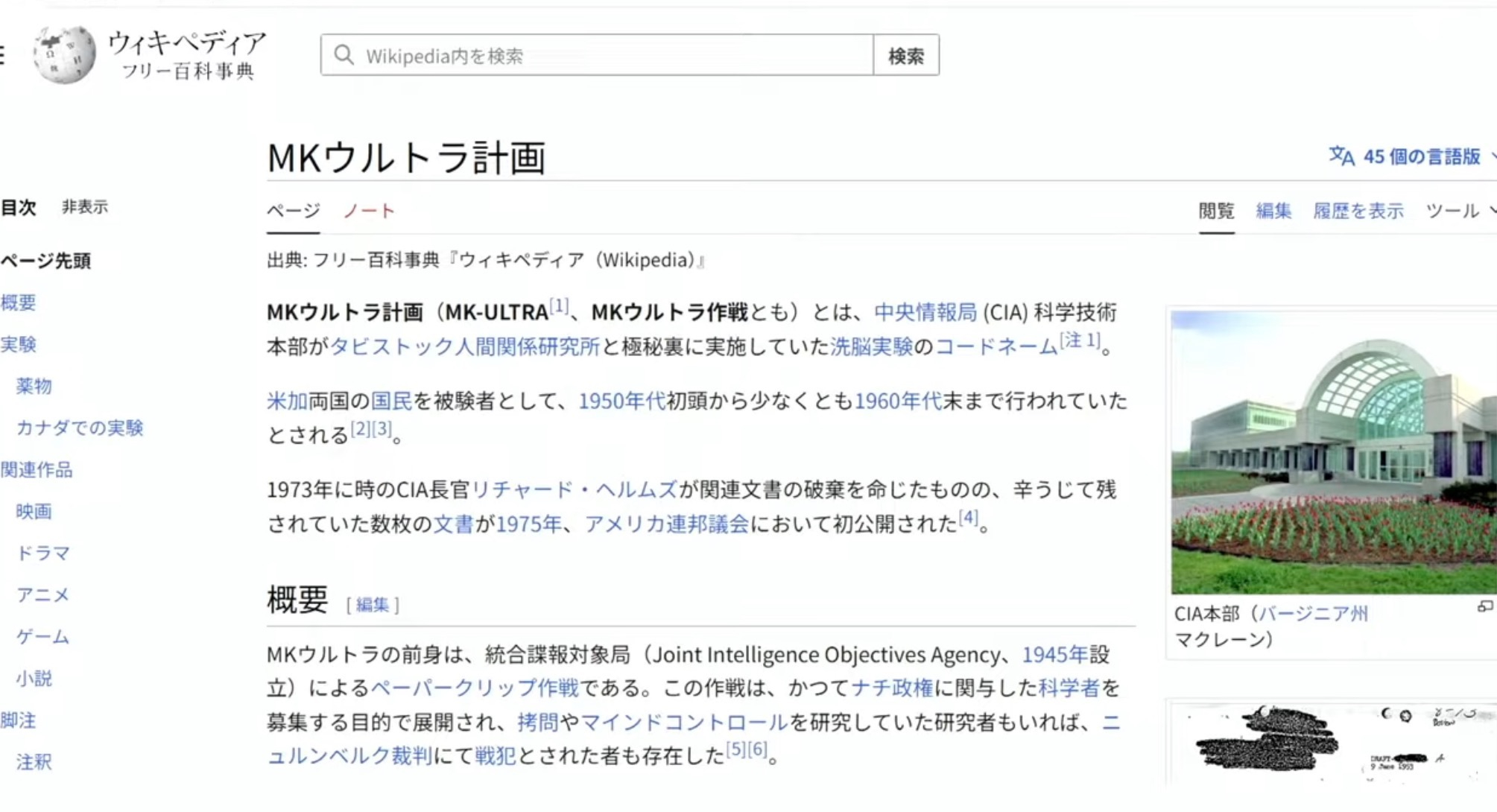The width and height of the screenshot is (1497, 812).
Task: Open the 洗脳実験 link
Action: tap(871, 346)
